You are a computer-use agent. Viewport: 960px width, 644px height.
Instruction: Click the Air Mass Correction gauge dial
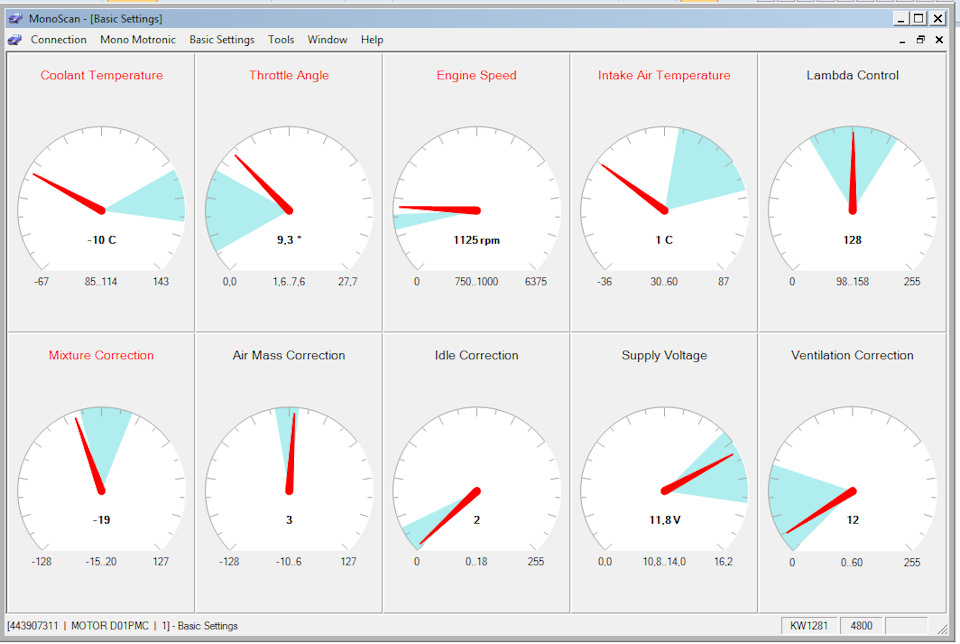[289, 478]
